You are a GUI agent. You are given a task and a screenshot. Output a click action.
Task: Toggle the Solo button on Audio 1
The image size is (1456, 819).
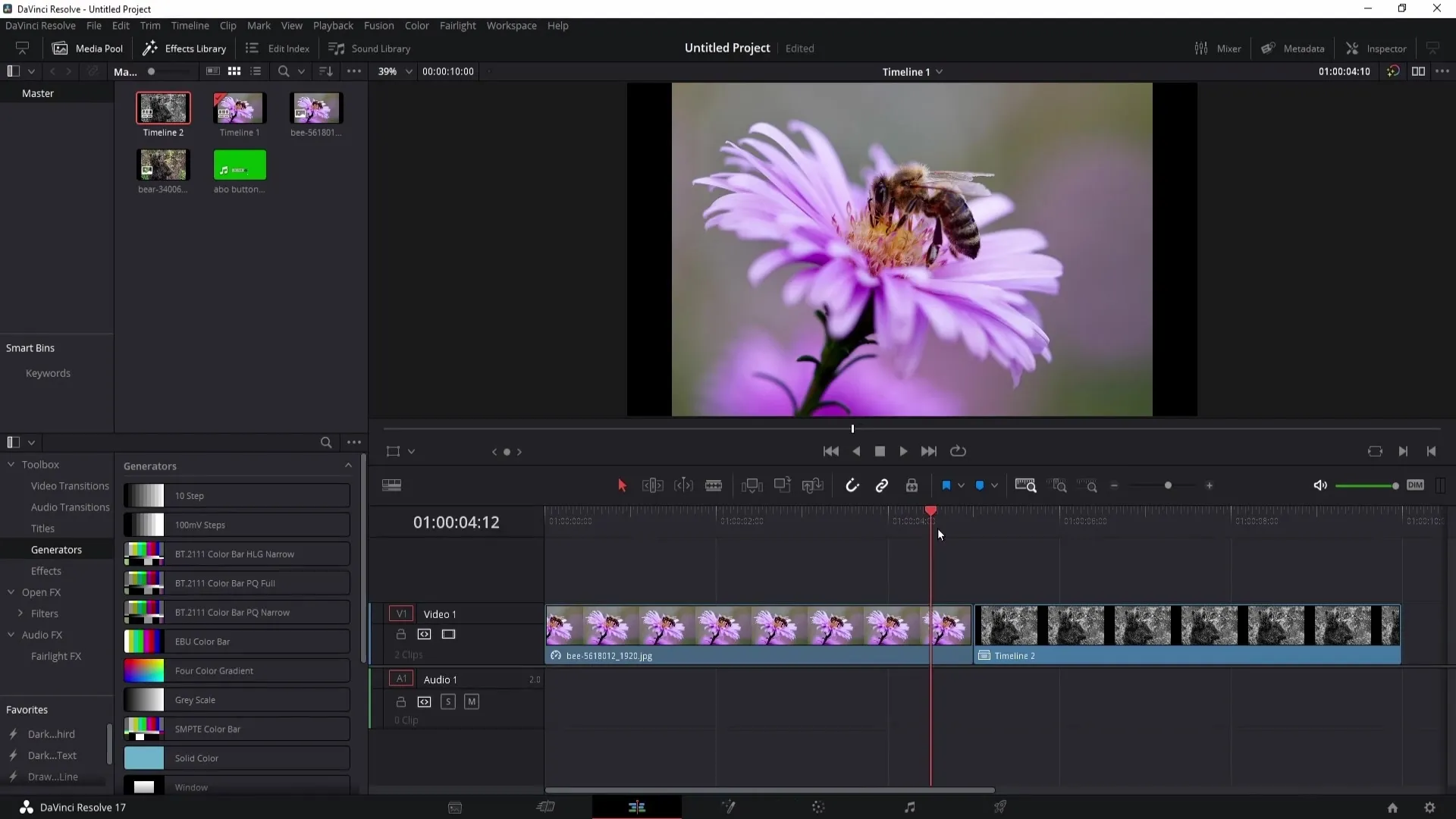point(448,701)
